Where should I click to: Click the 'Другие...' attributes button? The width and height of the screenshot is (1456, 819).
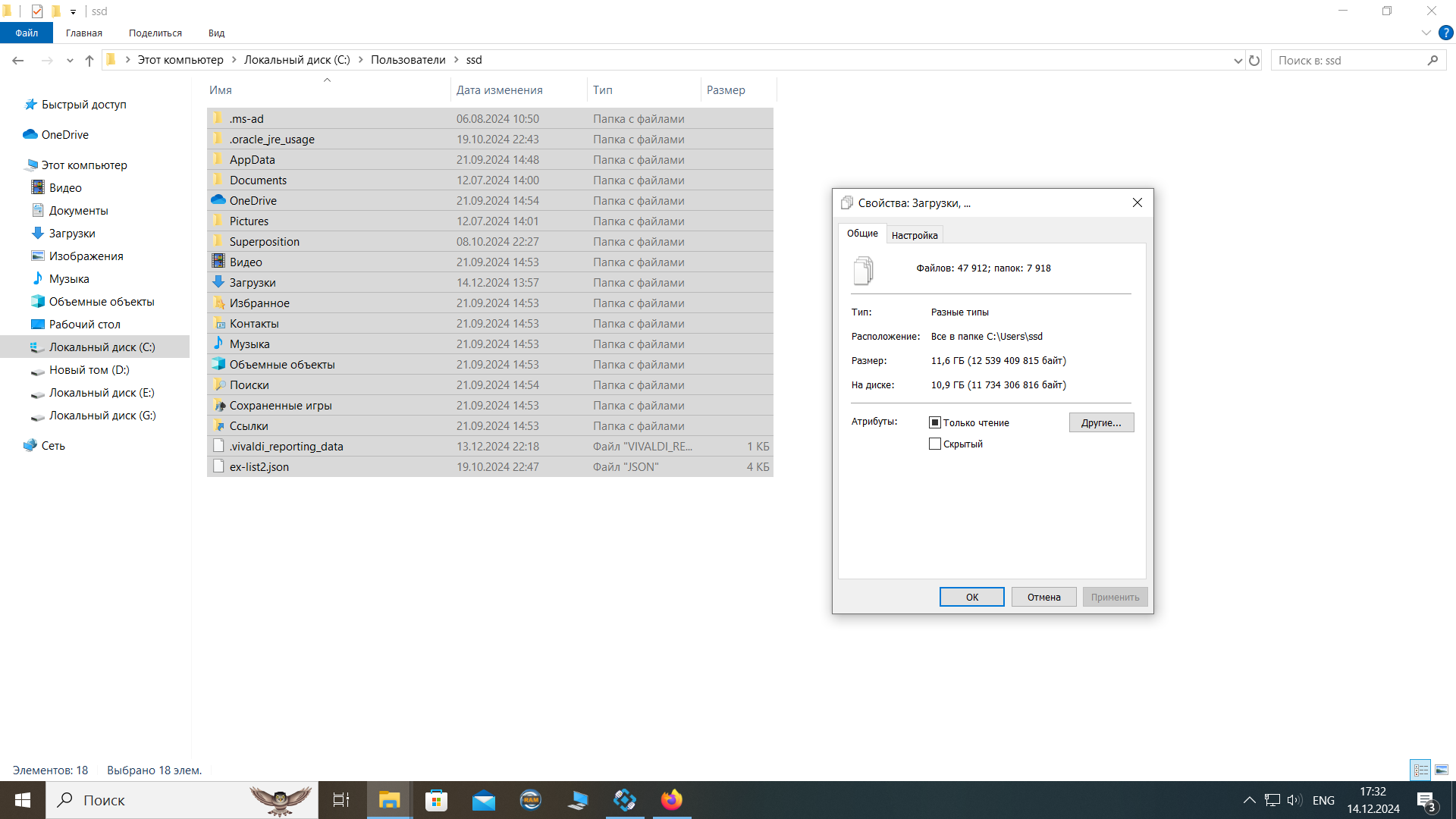pos(1101,422)
